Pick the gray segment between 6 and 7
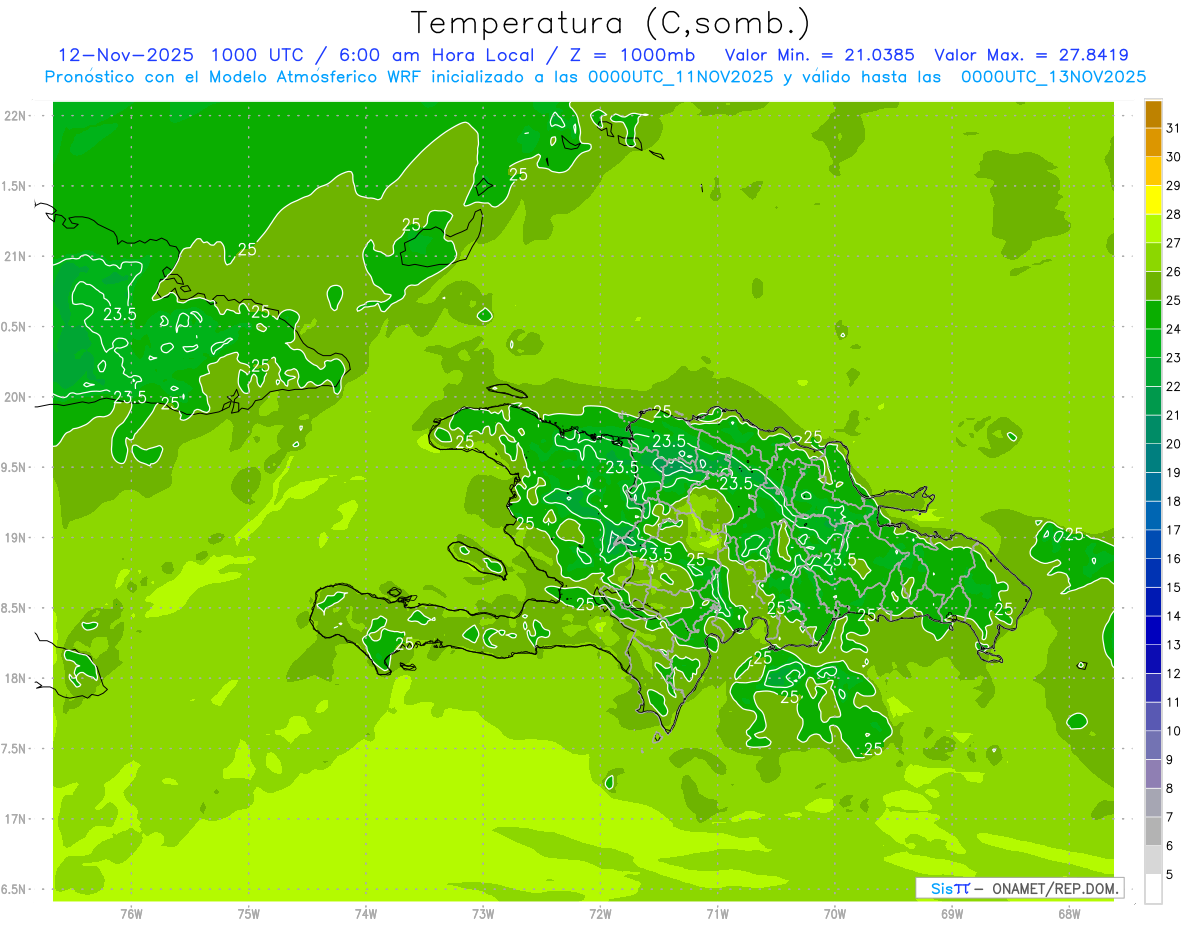Screen dimensions: 1200x927 (1153, 831)
